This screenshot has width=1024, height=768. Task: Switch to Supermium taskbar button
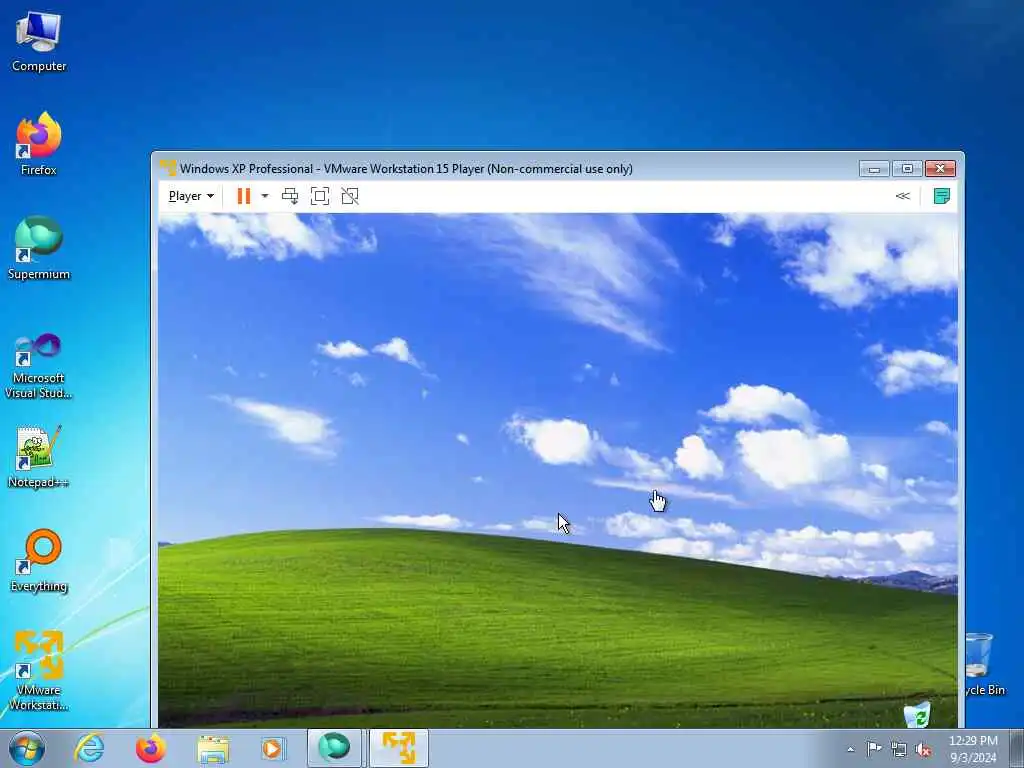coord(334,748)
